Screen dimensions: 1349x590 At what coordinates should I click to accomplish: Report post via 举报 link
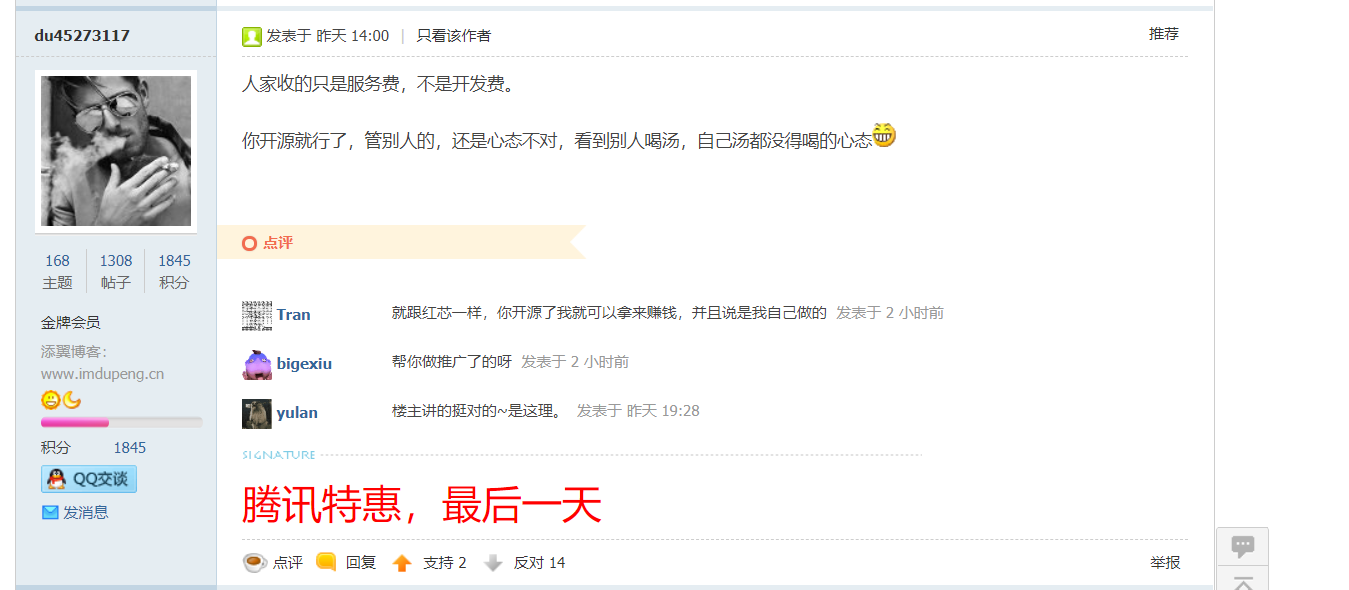[1165, 563]
